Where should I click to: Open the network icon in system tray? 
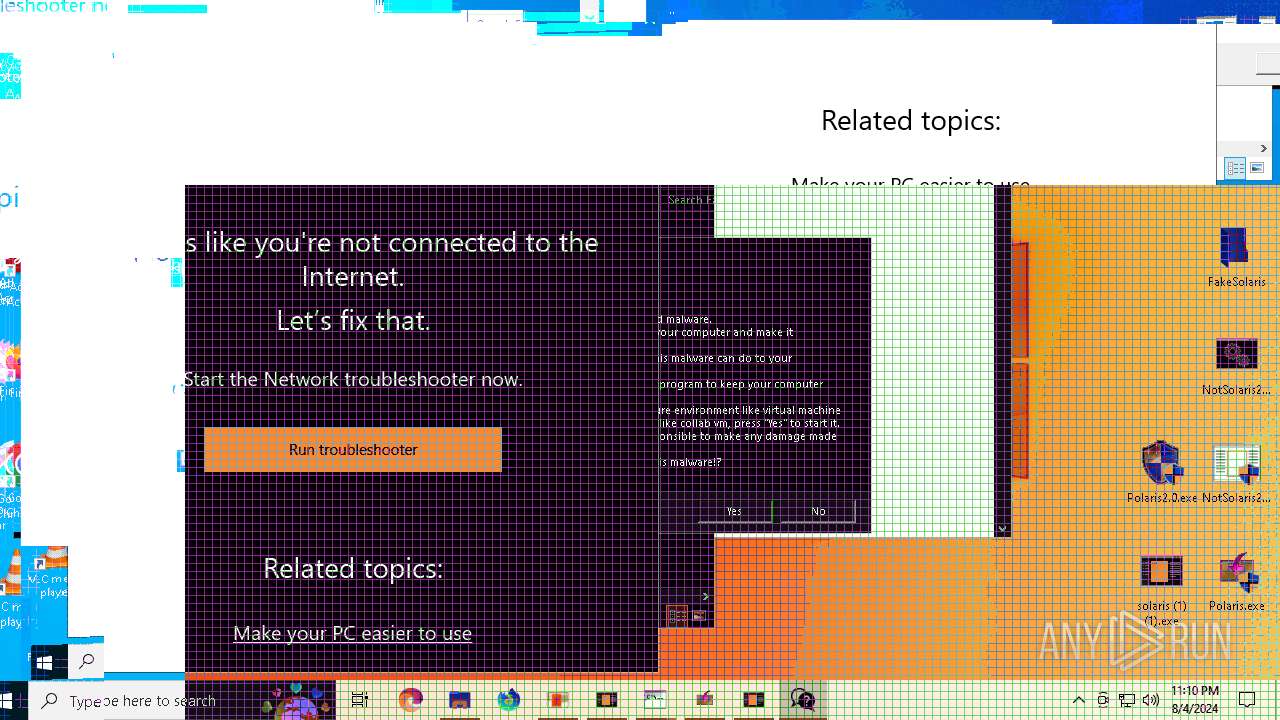pos(1127,700)
